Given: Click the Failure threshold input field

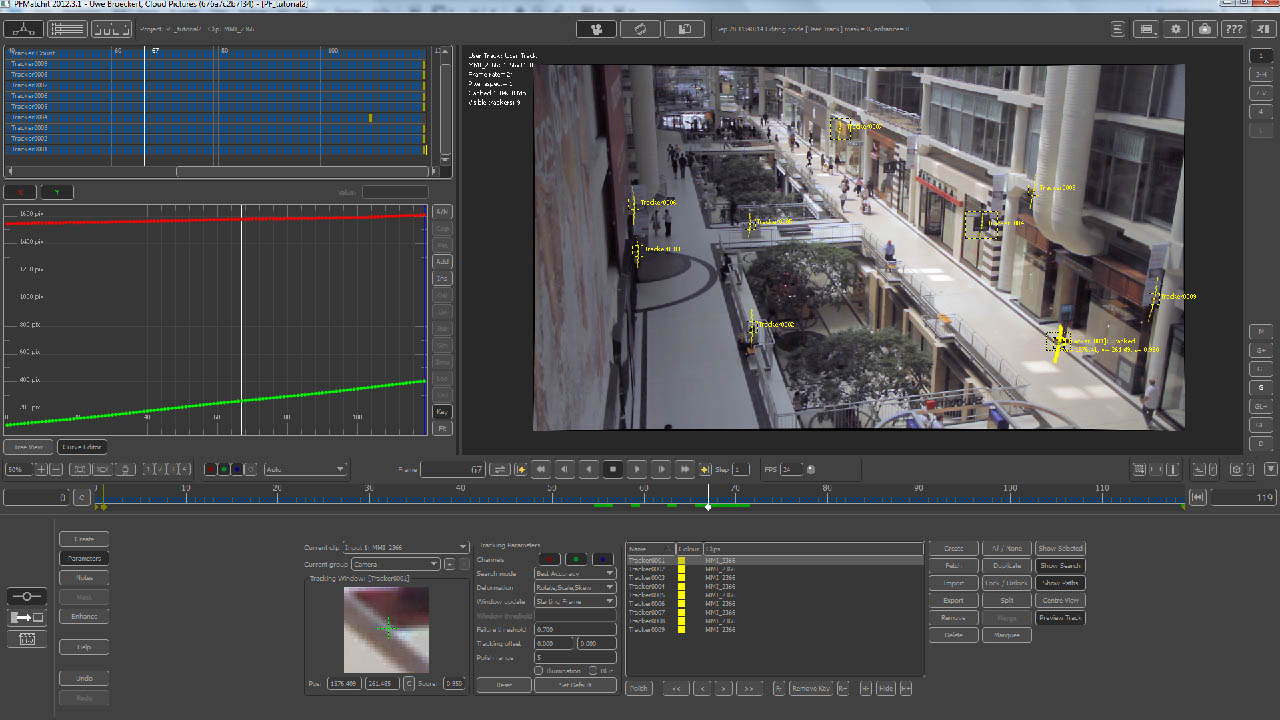Looking at the screenshot, I should [x=575, y=630].
